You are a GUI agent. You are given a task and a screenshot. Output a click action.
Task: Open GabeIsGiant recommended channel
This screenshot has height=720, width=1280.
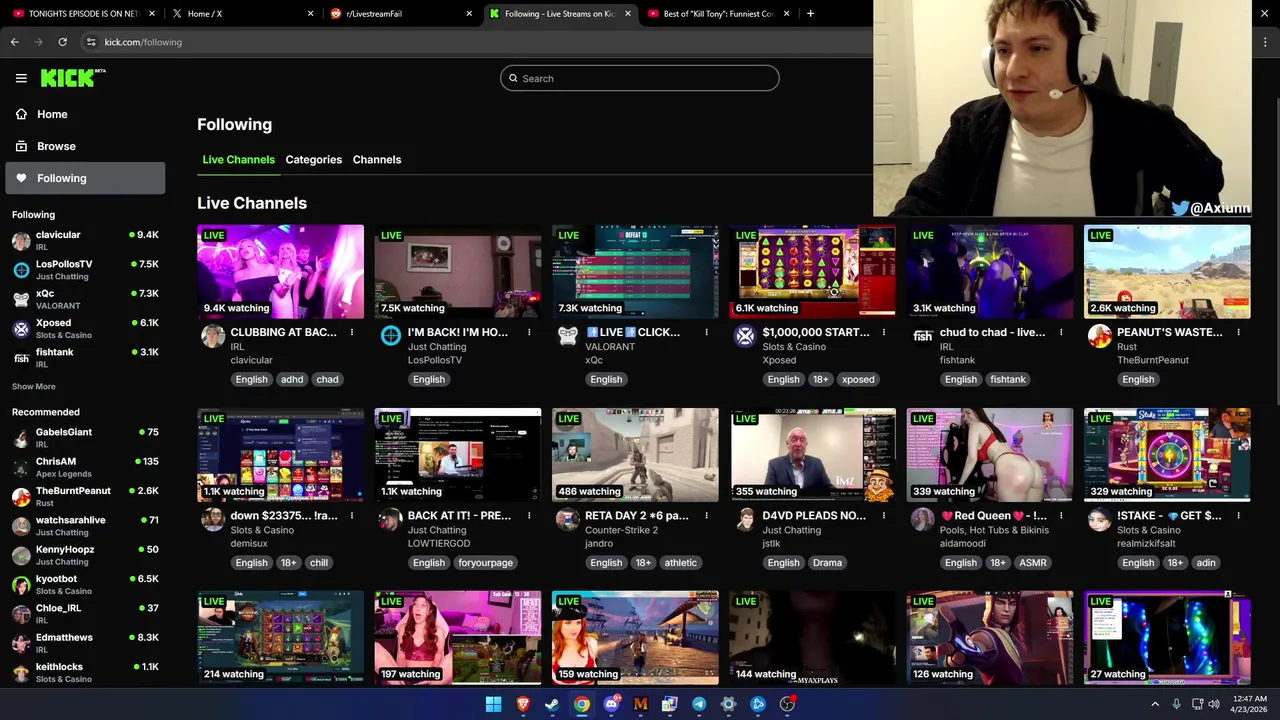[85, 438]
